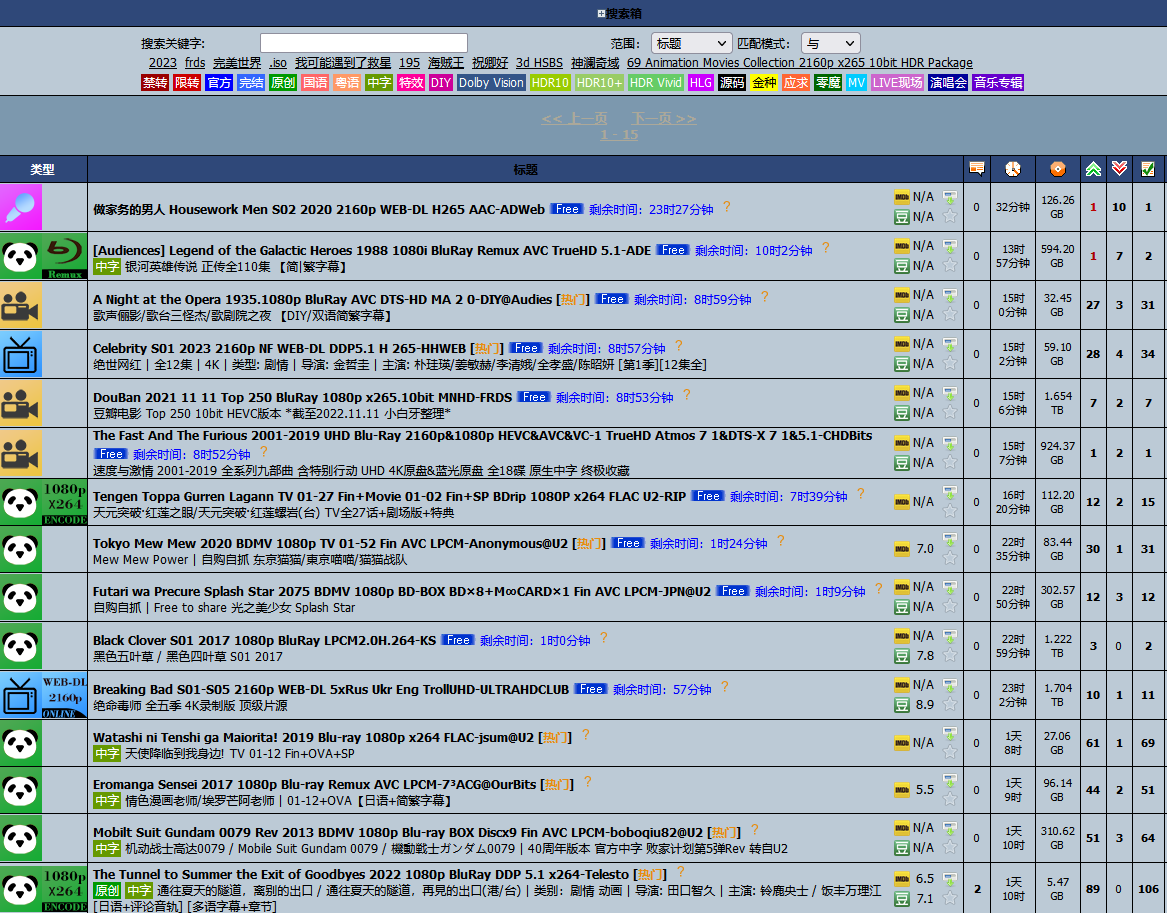Bookmark the Eromanga Sensei torrent star
Image resolution: width=1167 pixels, height=913 pixels.
click(x=950, y=799)
